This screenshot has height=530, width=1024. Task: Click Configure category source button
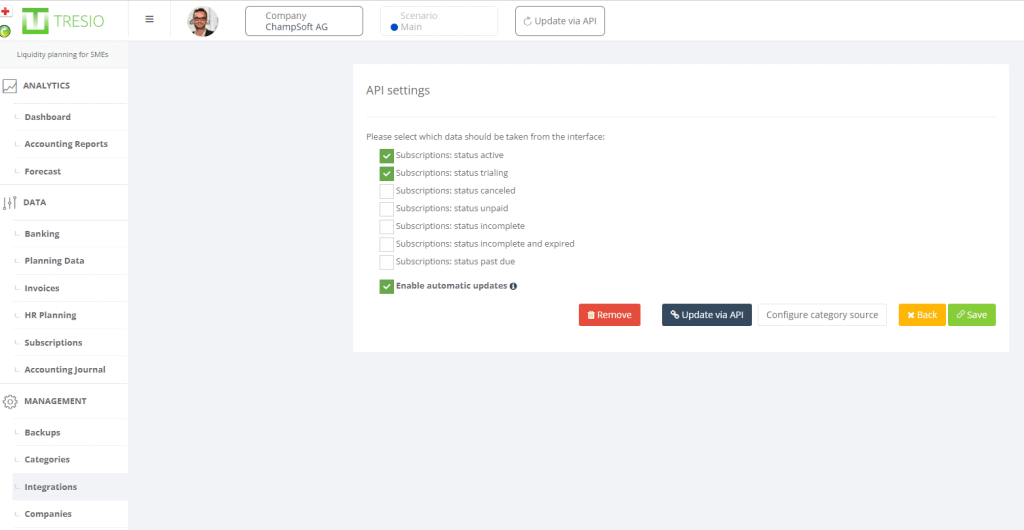click(x=822, y=315)
